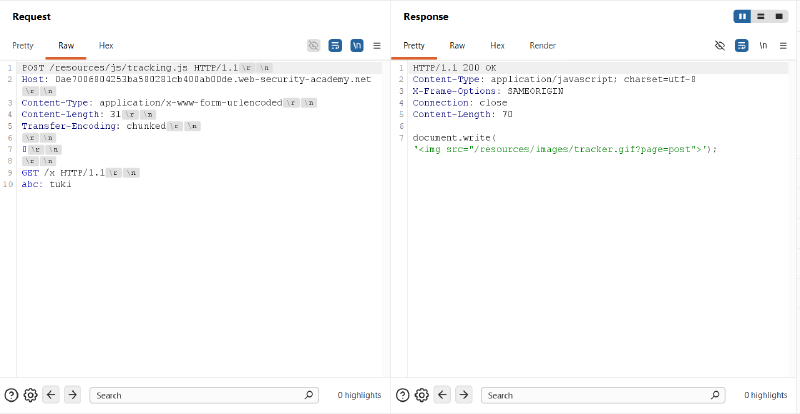Image resolution: width=800 pixels, height=414 pixels.
Task: Toggle the \n non-printable characters button in Response
Action: pos(763,45)
